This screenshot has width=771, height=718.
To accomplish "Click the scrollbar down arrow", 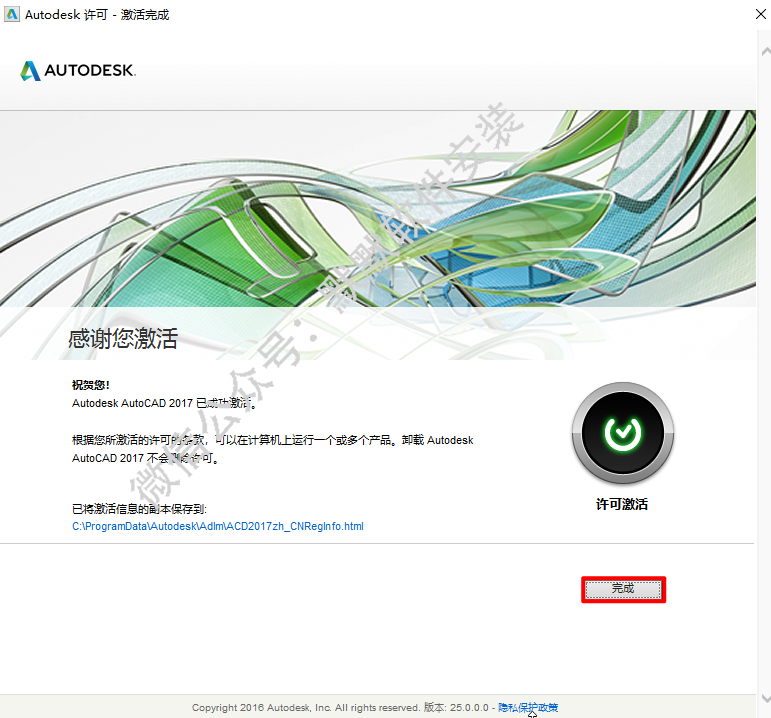I will coord(766,698).
